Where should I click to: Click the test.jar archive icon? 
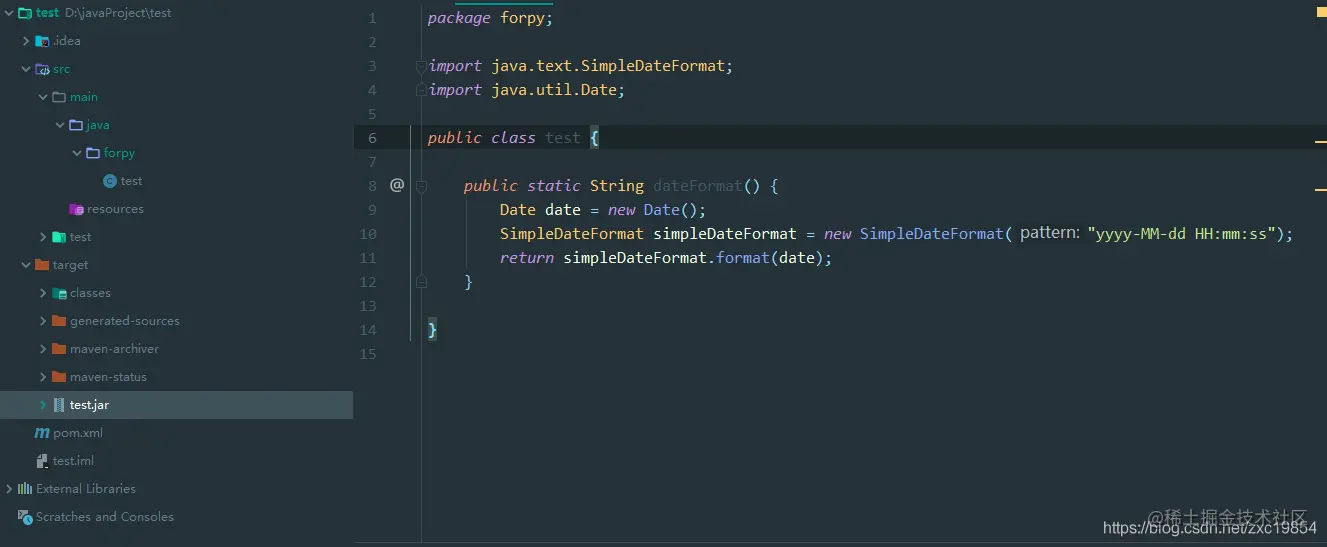(59, 405)
